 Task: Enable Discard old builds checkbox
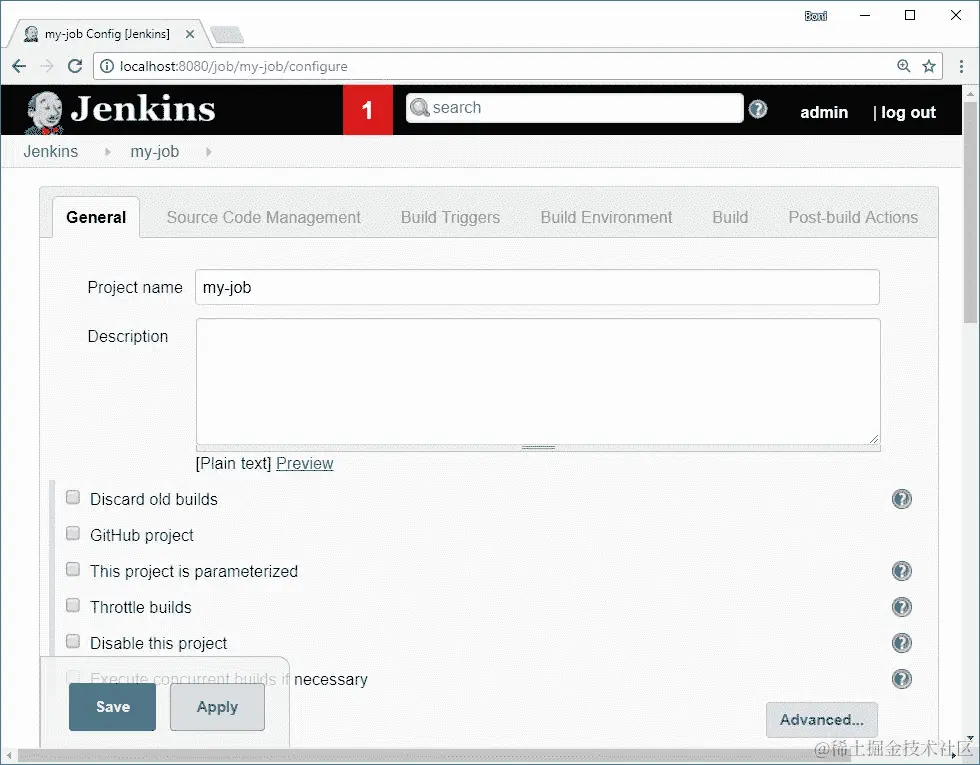pos(73,498)
